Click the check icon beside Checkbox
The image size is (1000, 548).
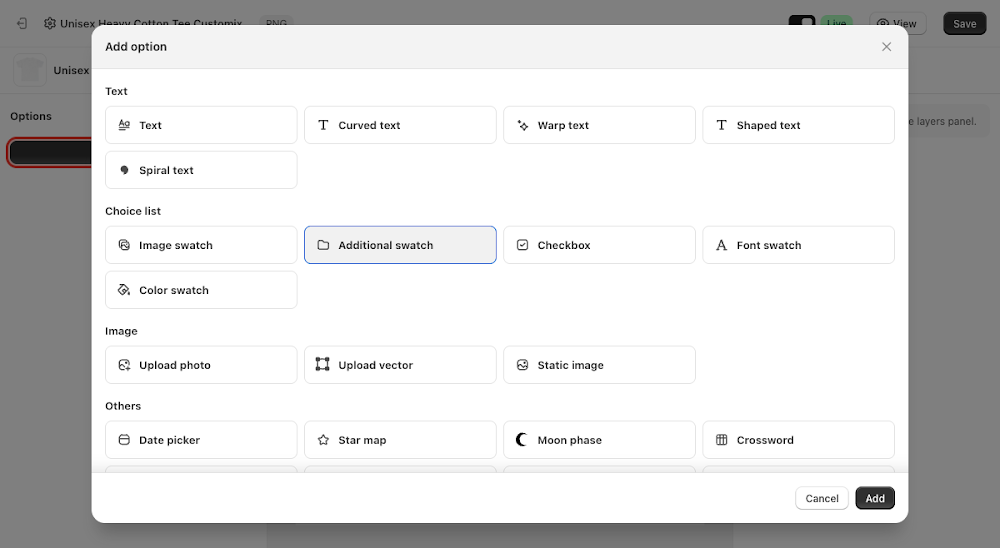(522, 245)
